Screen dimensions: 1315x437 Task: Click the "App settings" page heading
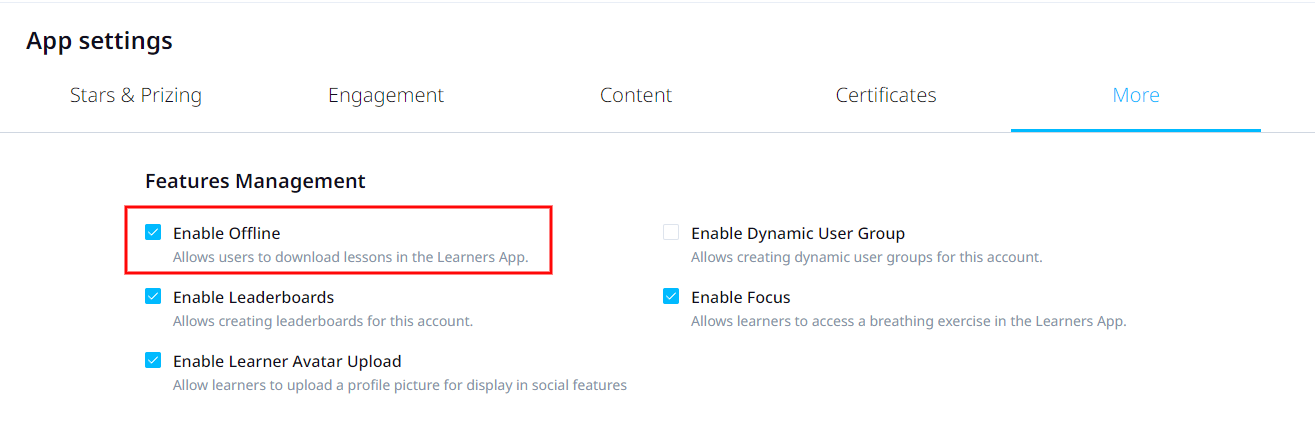click(x=99, y=41)
